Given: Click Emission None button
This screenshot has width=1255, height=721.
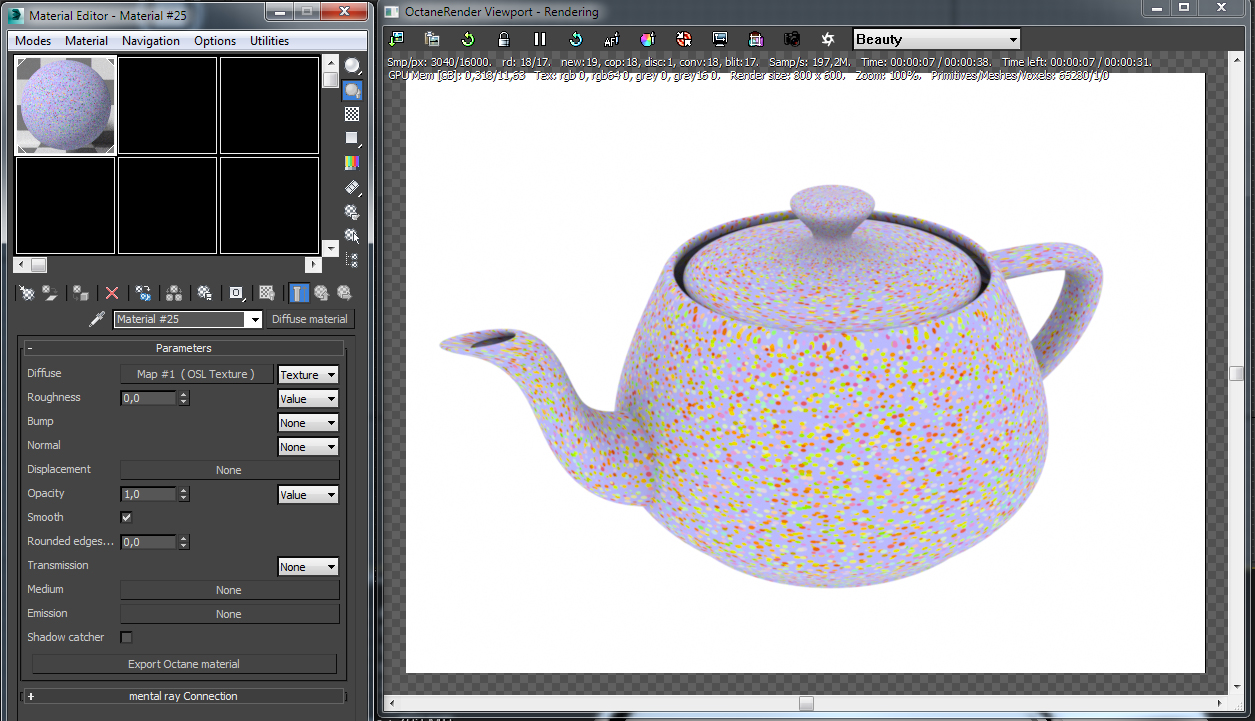Looking at the screenshot, I should 229,614.
